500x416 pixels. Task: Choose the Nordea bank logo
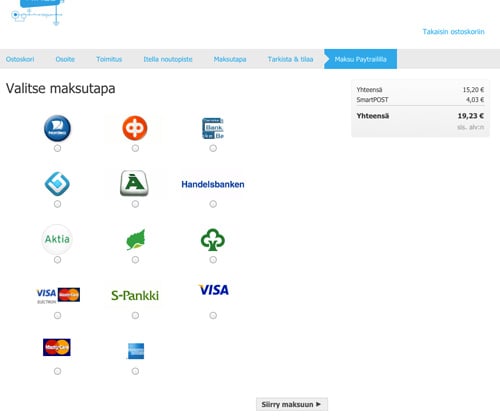tap(57, 128)
